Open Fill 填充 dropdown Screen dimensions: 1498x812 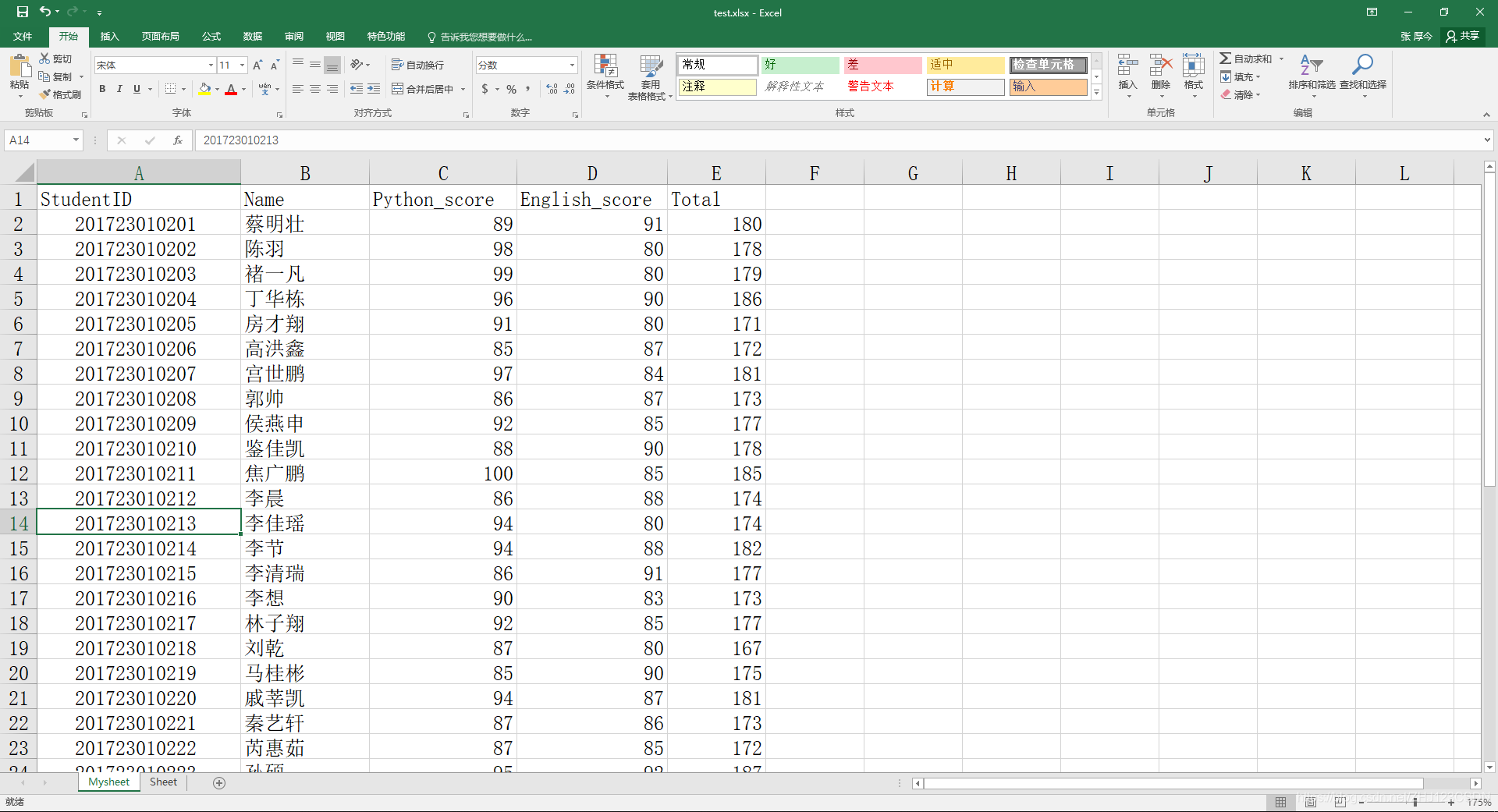(x=1241, y=76)
